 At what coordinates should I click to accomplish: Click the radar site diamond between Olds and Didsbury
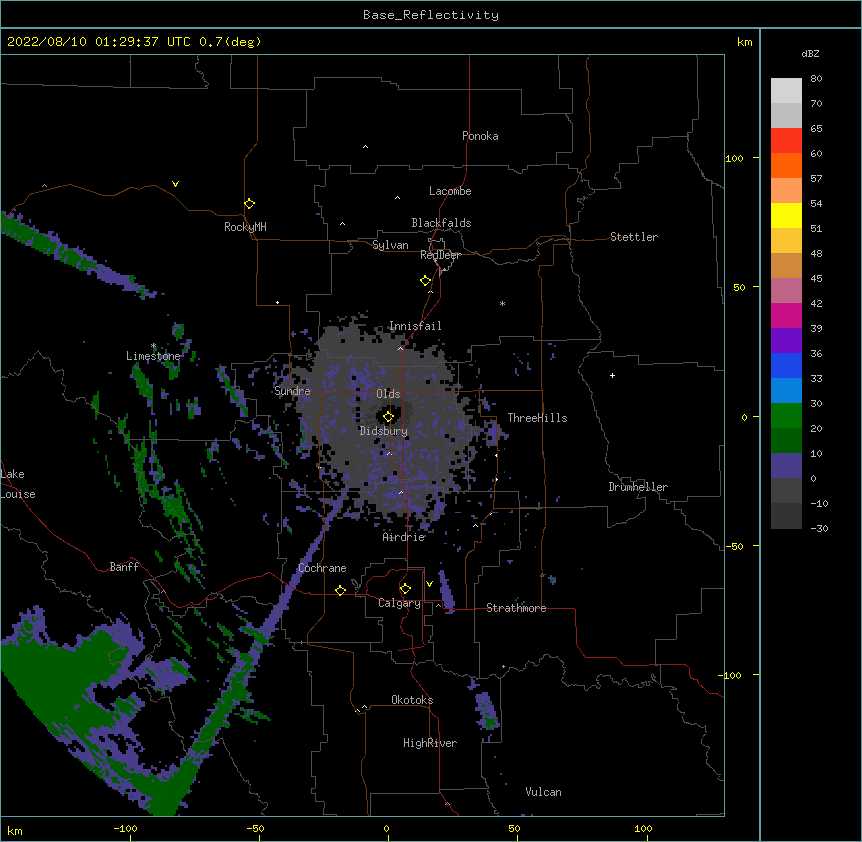389,417
